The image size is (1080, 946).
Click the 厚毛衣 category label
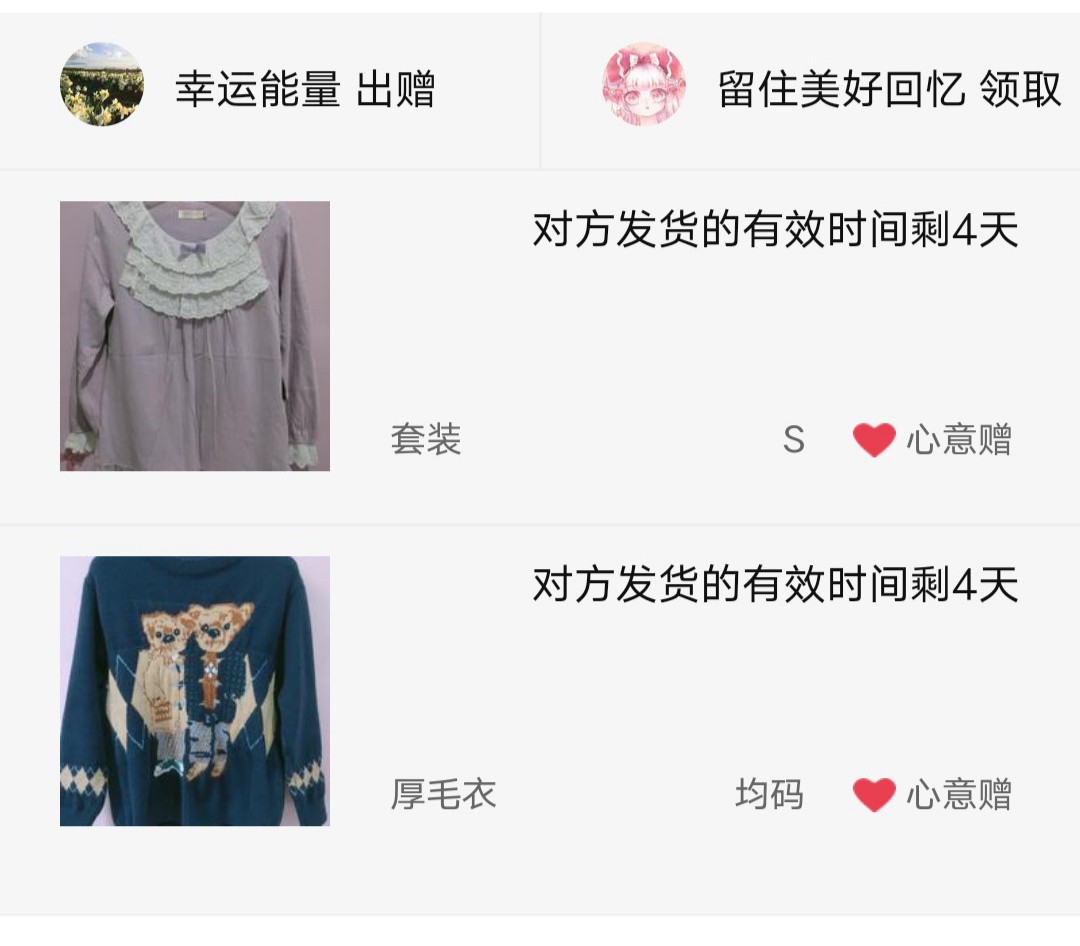(444, 794)
